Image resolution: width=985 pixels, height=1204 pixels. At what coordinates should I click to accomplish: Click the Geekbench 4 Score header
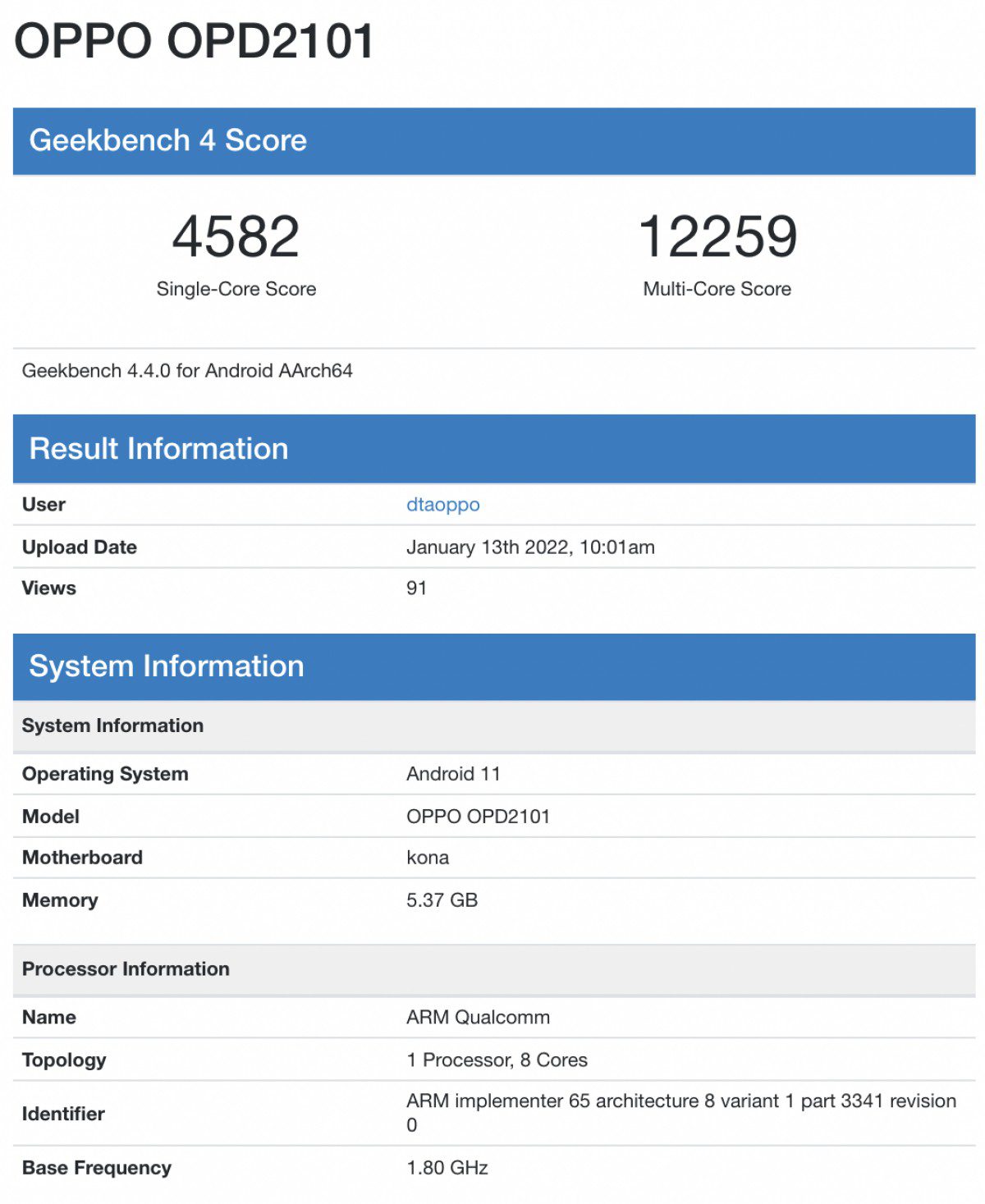point(171,140)
